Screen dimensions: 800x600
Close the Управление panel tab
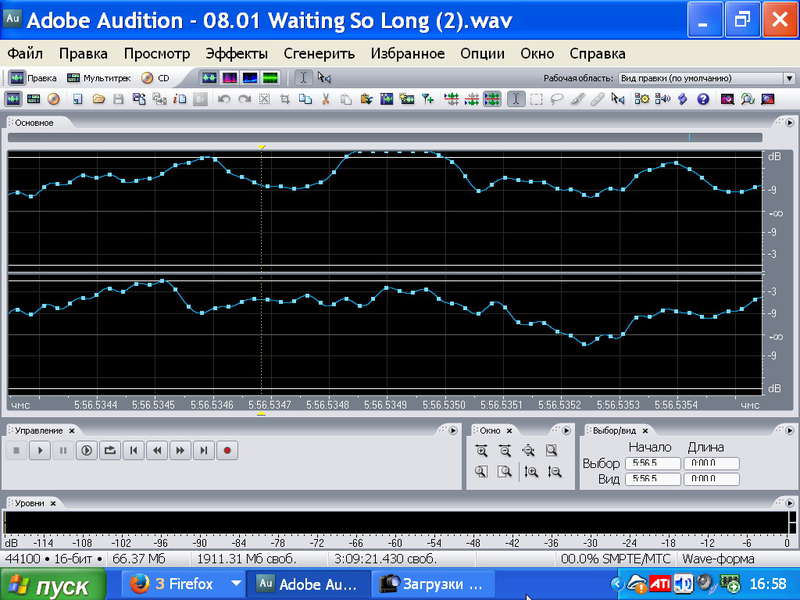click(x=72, y=431)
